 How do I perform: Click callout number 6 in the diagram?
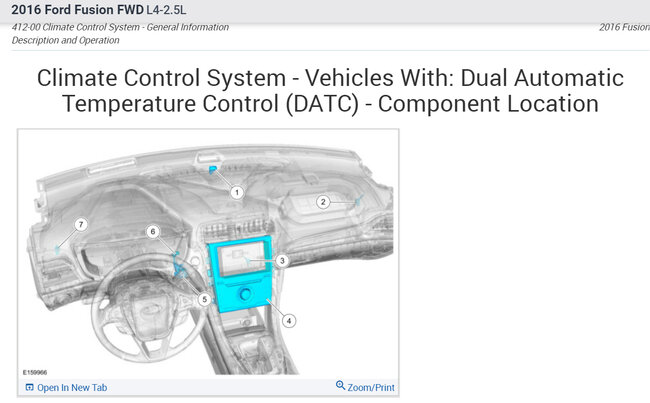153,231
